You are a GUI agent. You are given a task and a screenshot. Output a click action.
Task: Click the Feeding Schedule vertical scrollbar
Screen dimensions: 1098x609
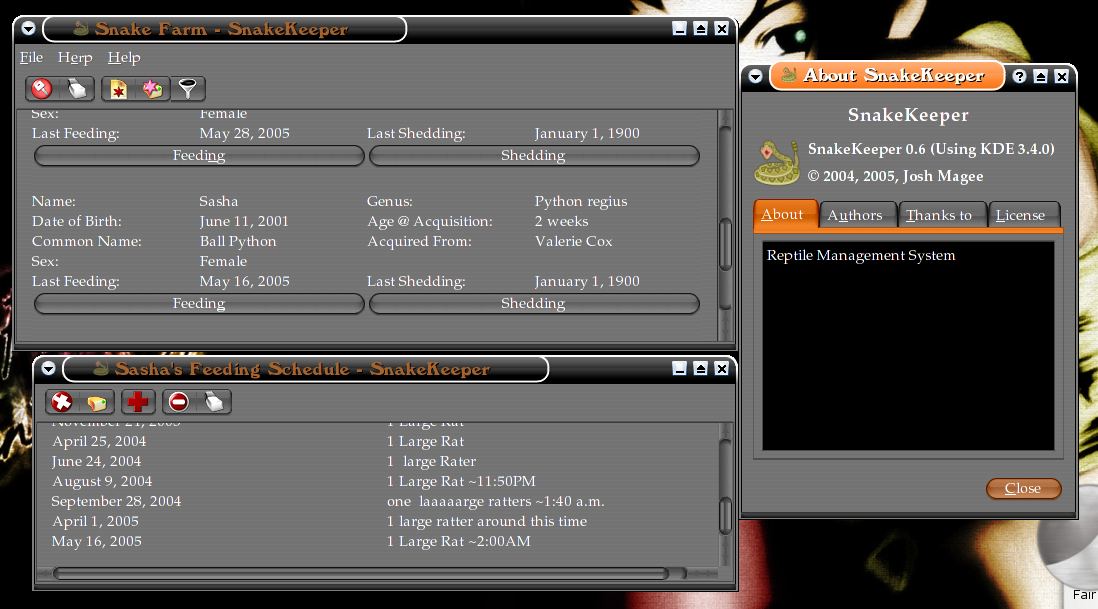click(725, 494)
